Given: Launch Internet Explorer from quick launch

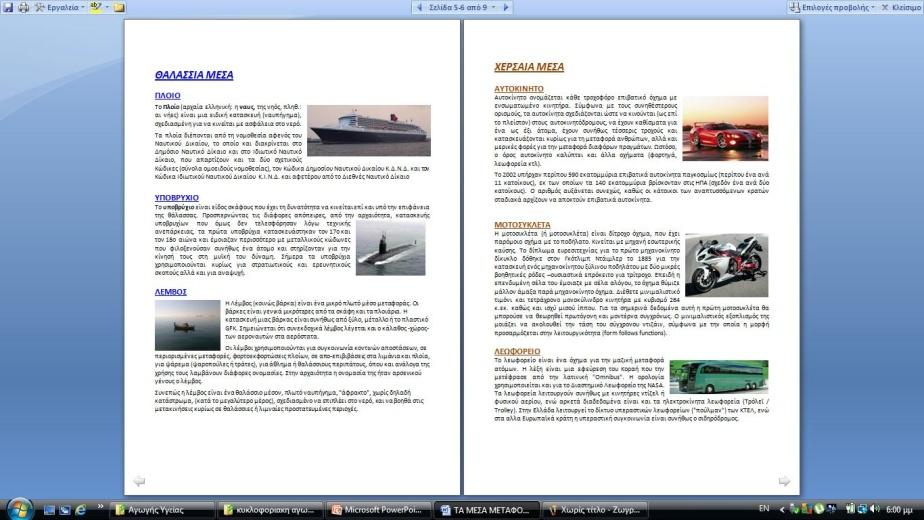Looking at the screenshot, I should click(80, 509).
